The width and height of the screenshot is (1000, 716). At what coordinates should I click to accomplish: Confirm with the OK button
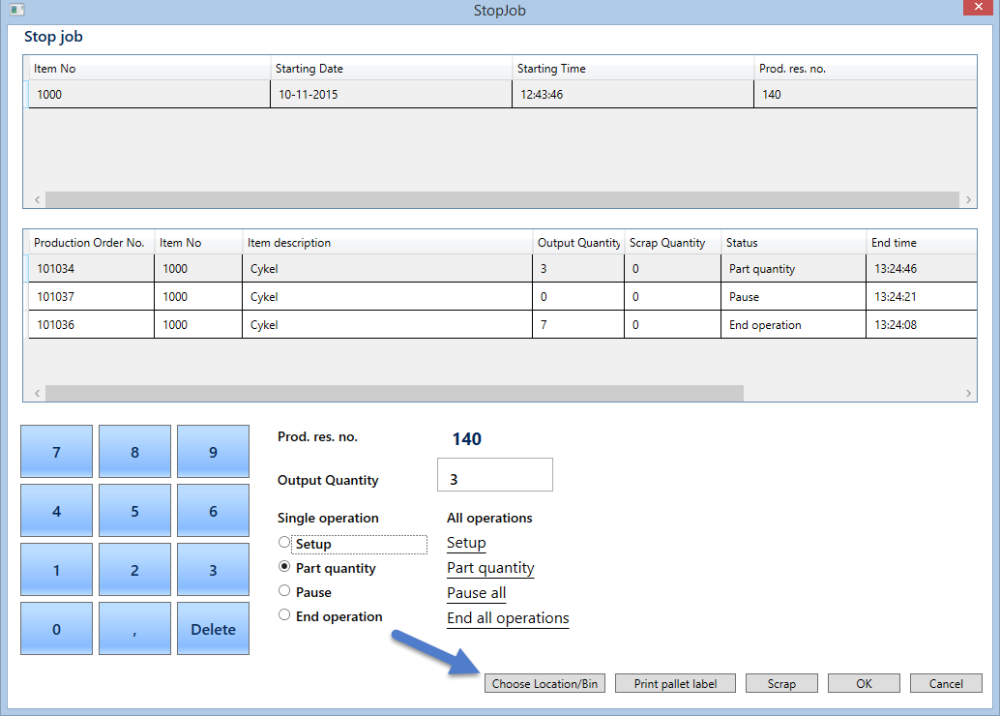click(863, 683)
